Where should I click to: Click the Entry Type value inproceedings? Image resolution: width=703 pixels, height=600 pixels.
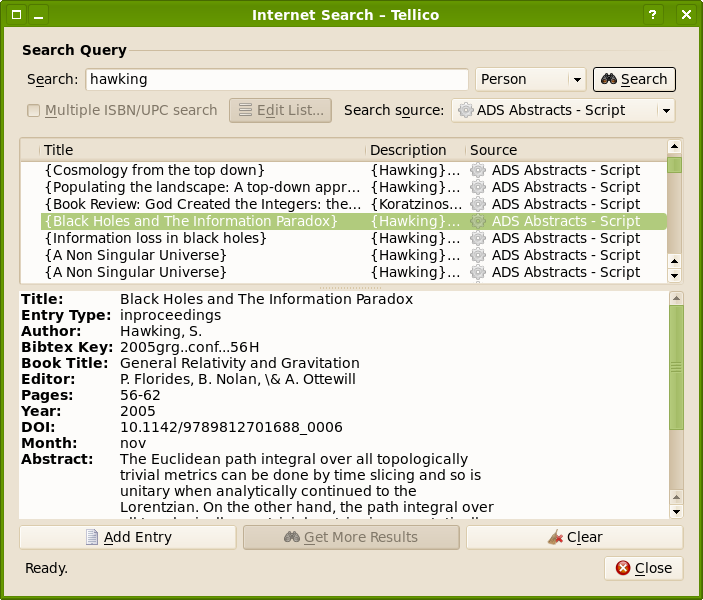[170, 315]
